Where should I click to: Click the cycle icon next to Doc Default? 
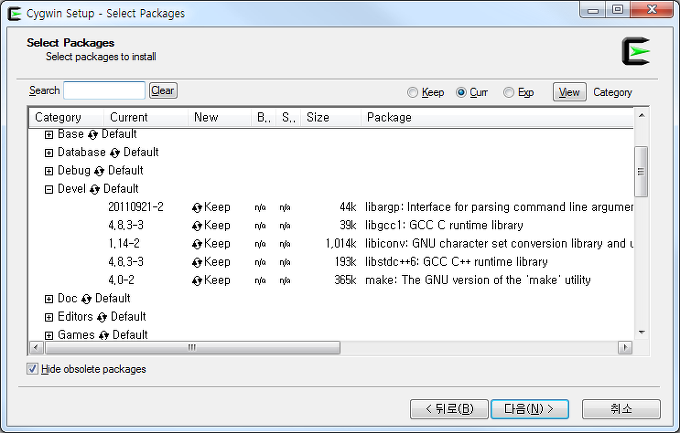[x=86, y=299]
